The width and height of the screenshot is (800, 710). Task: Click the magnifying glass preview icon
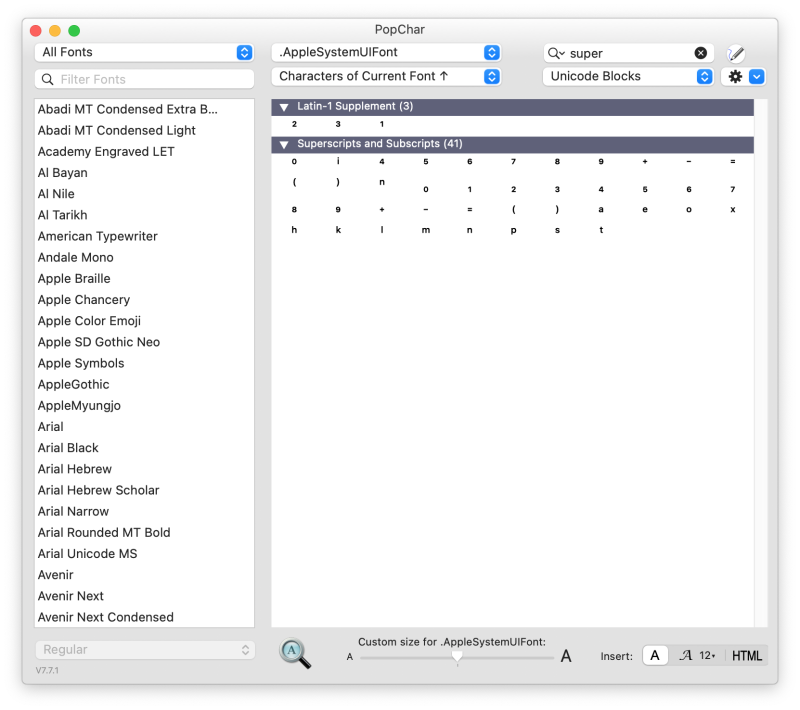tap(295, 653)
